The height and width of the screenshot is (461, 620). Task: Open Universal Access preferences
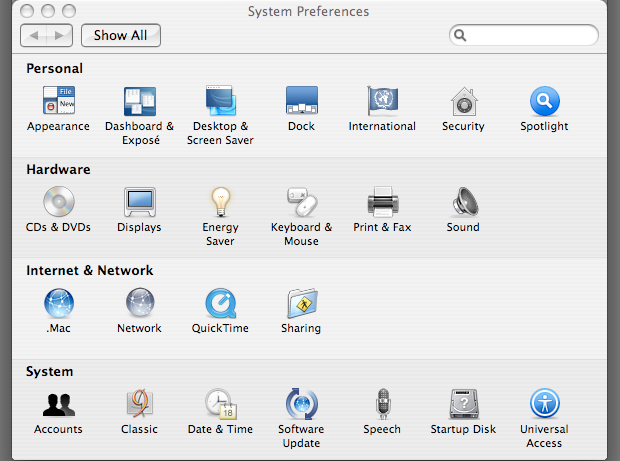tap(544, 404)
